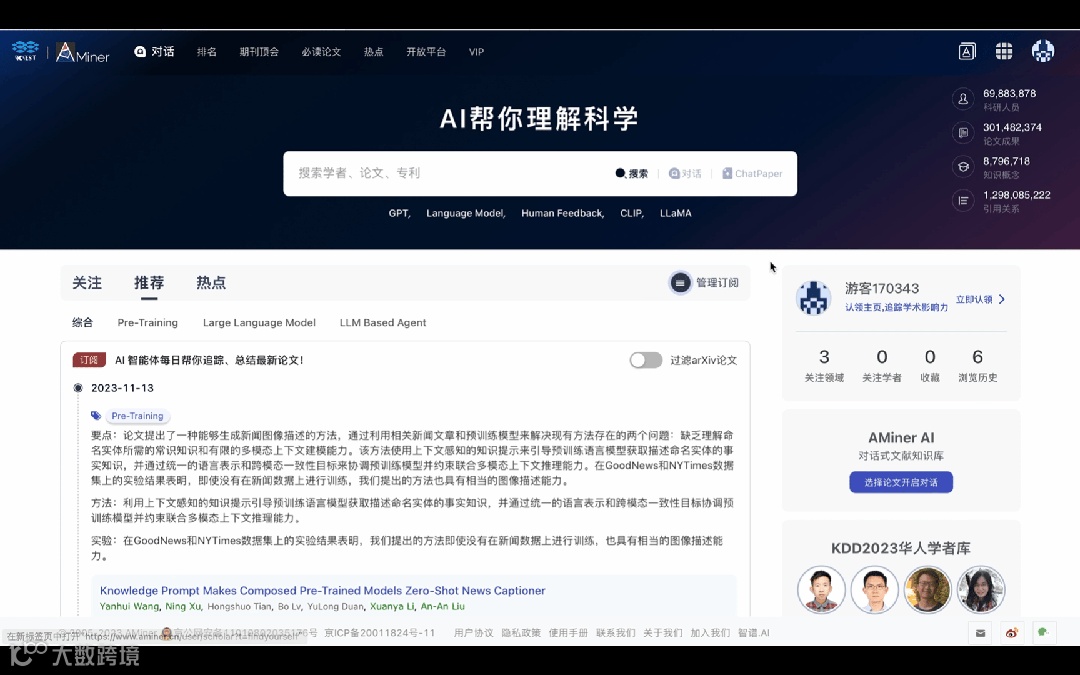Open 浏览历史 count

(977, 366)
